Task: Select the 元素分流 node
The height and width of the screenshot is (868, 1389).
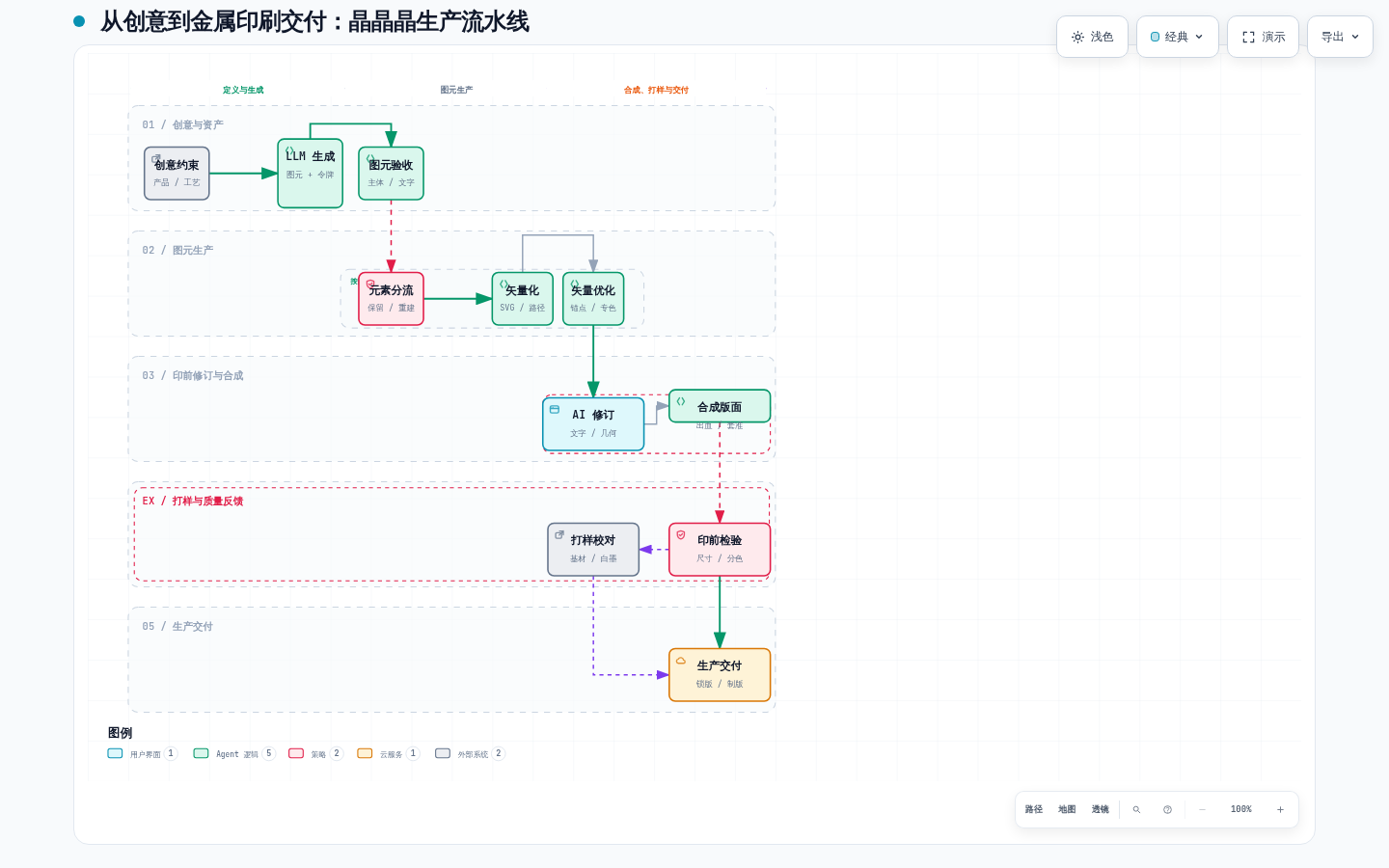Action: pyautogui.click(x=391, y=299)
